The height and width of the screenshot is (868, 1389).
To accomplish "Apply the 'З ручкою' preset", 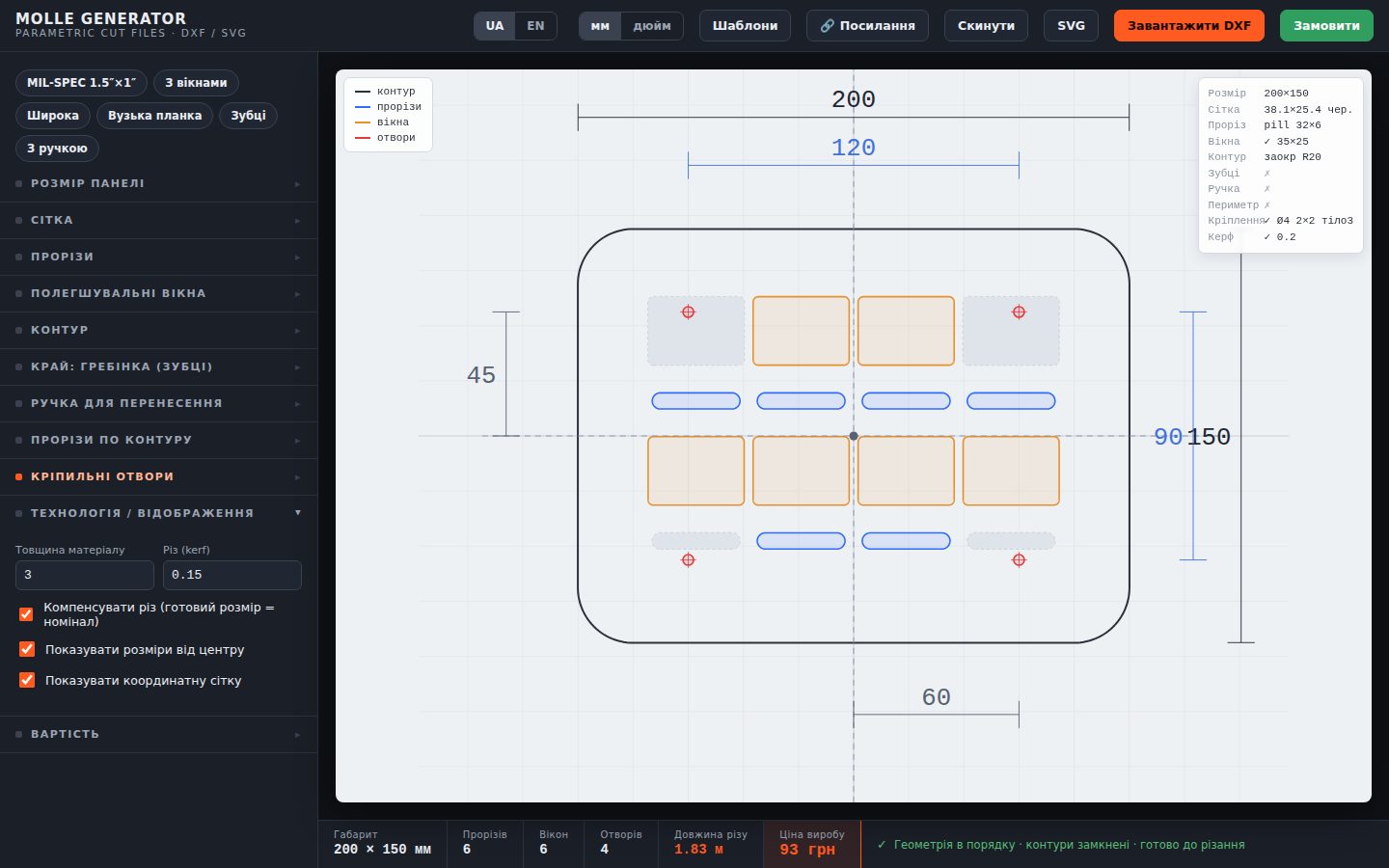I will coord(57,149).
